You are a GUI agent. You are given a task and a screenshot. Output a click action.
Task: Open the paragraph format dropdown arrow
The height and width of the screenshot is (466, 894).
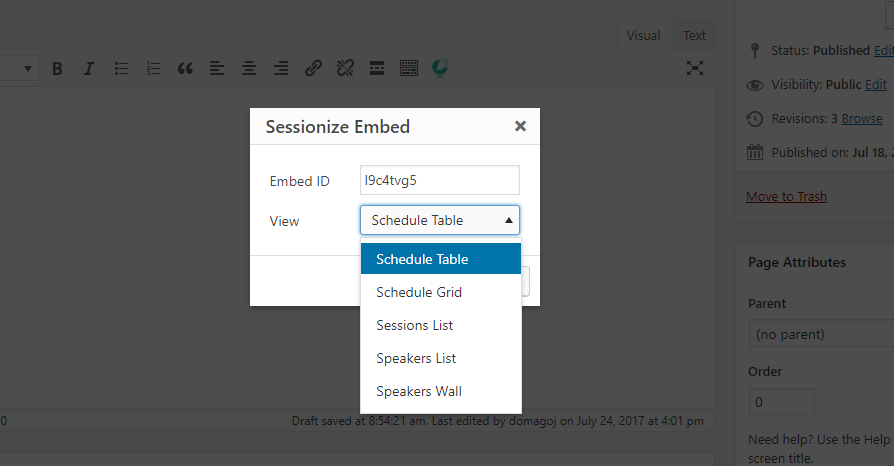[x=27, y=69]
